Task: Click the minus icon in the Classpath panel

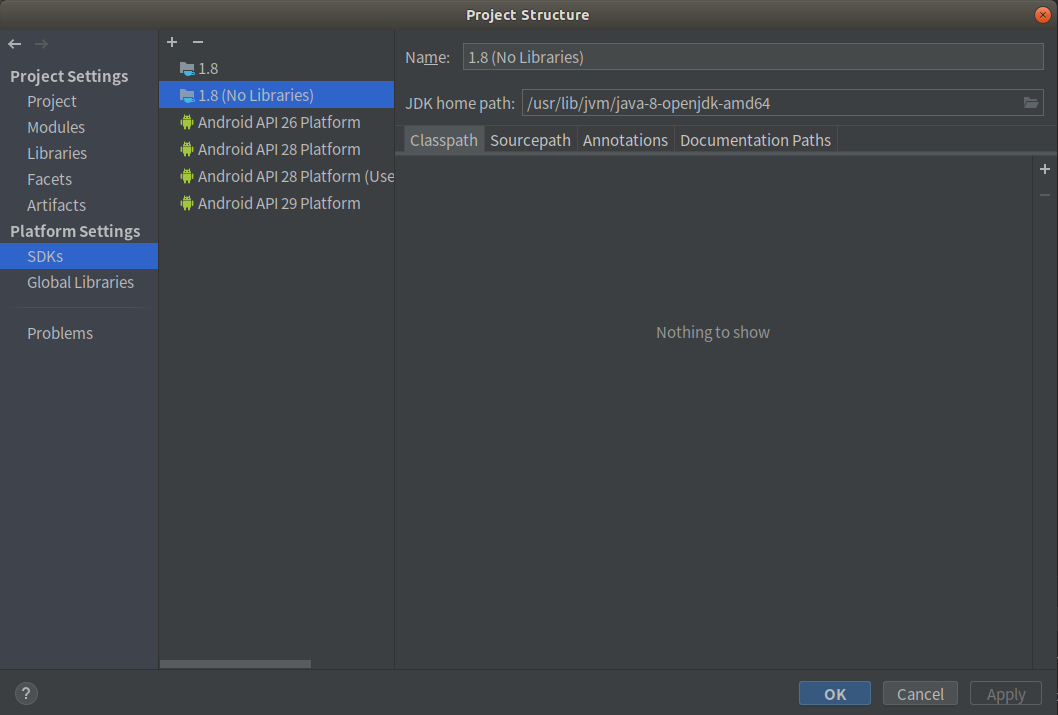Action: tap(1044, 195)
